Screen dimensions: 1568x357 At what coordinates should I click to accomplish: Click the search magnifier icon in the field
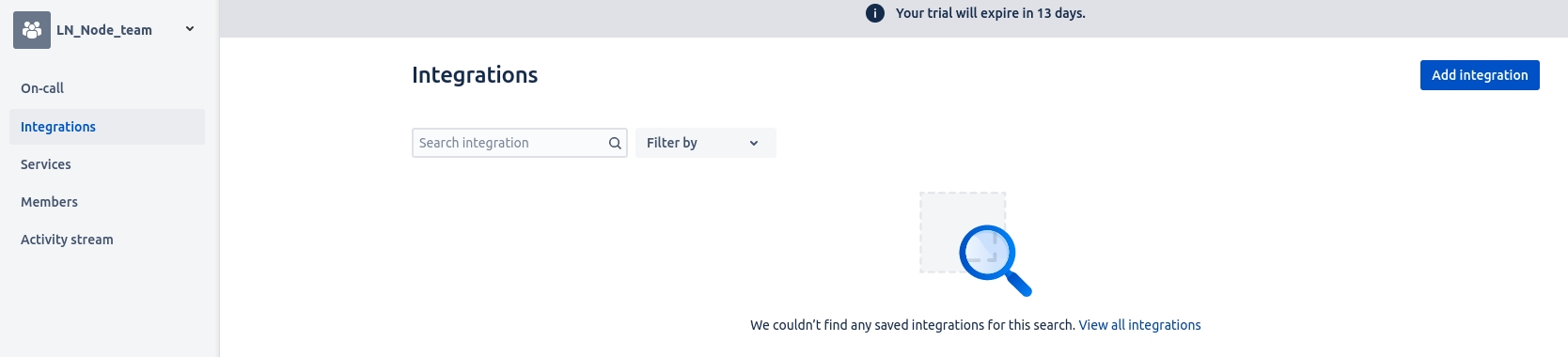(615, 143)
